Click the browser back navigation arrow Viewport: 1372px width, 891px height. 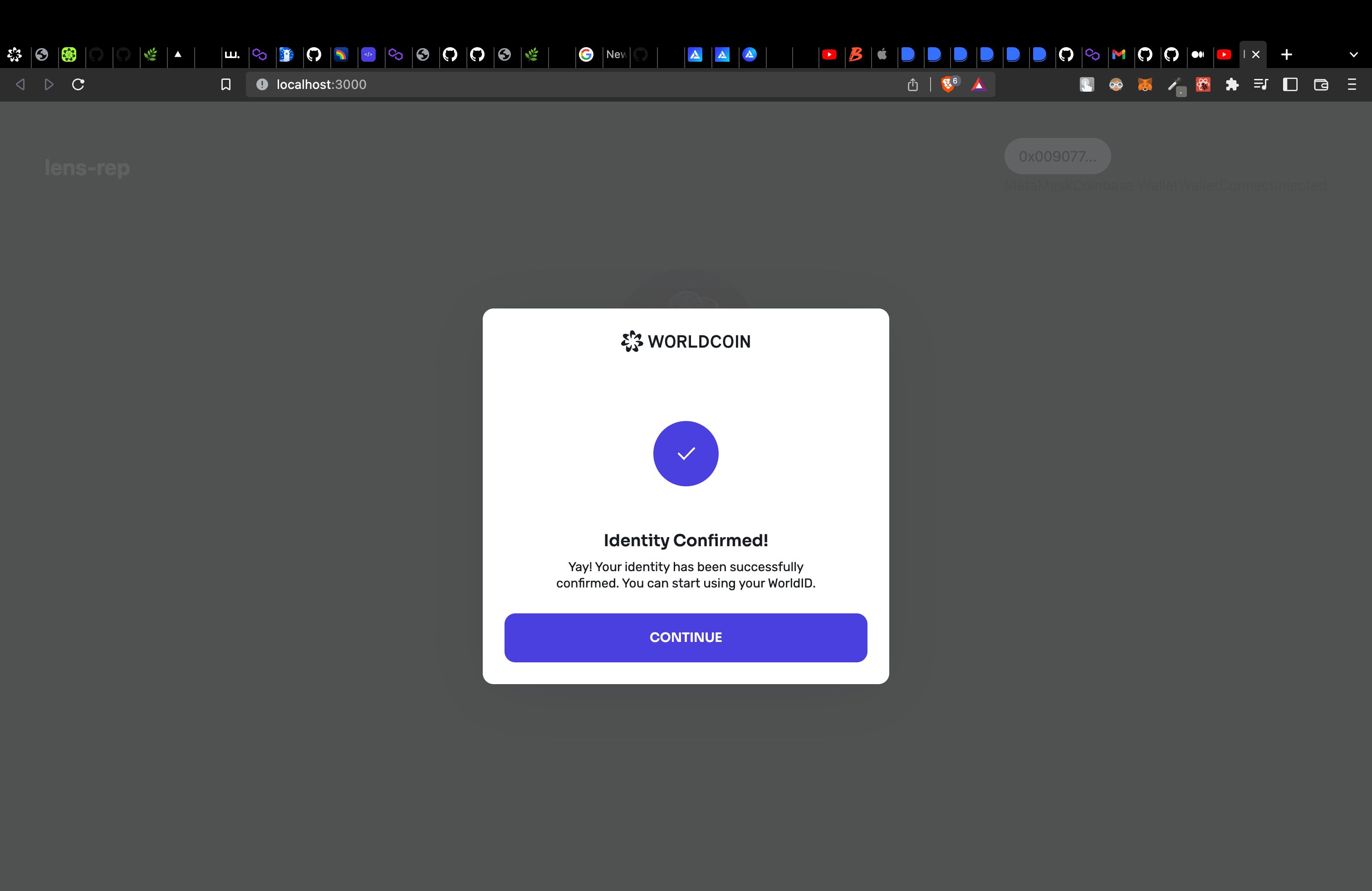(x=20, y=84)
